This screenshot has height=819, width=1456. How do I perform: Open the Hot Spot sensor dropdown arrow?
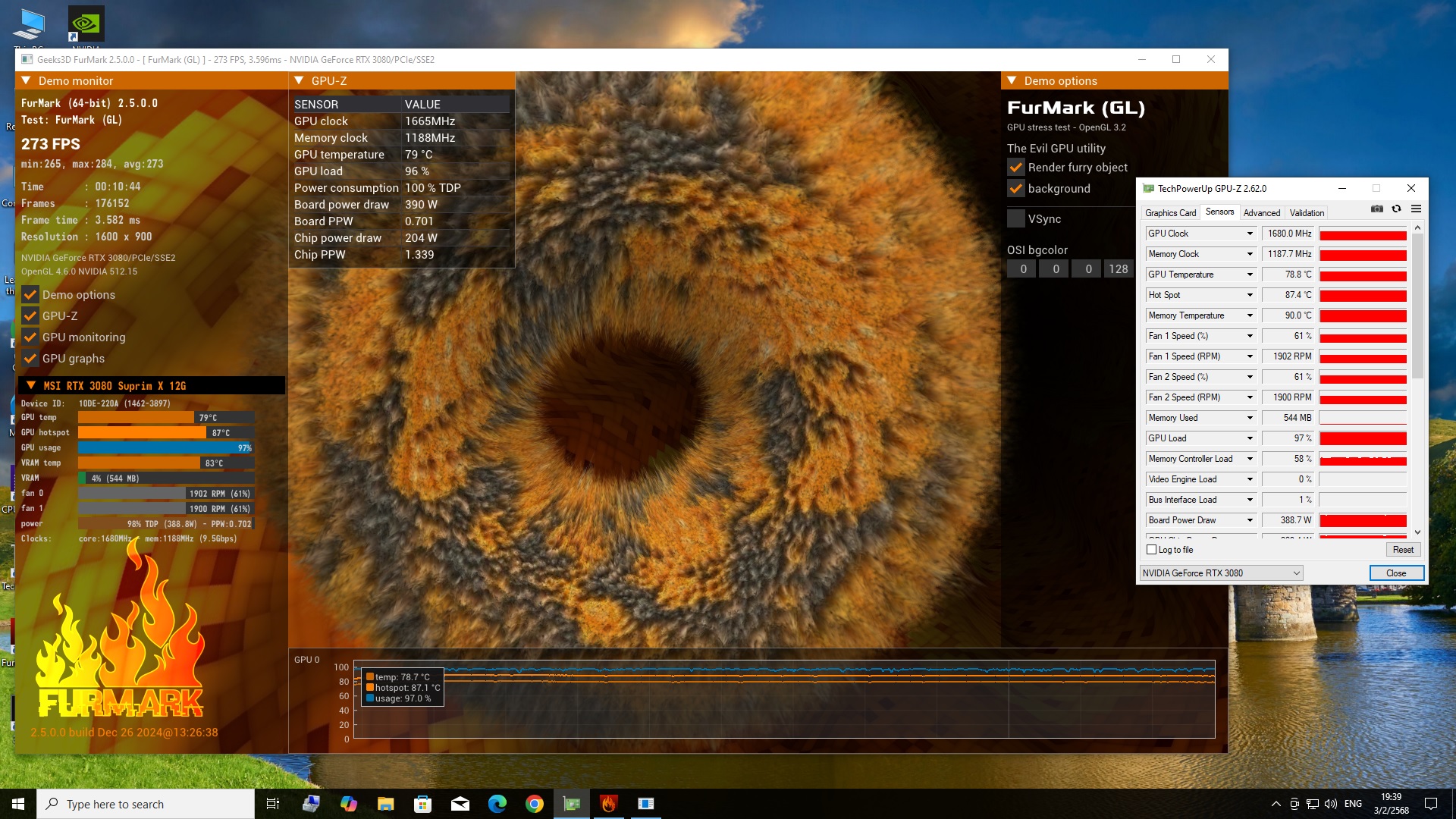click(1250, 295)
